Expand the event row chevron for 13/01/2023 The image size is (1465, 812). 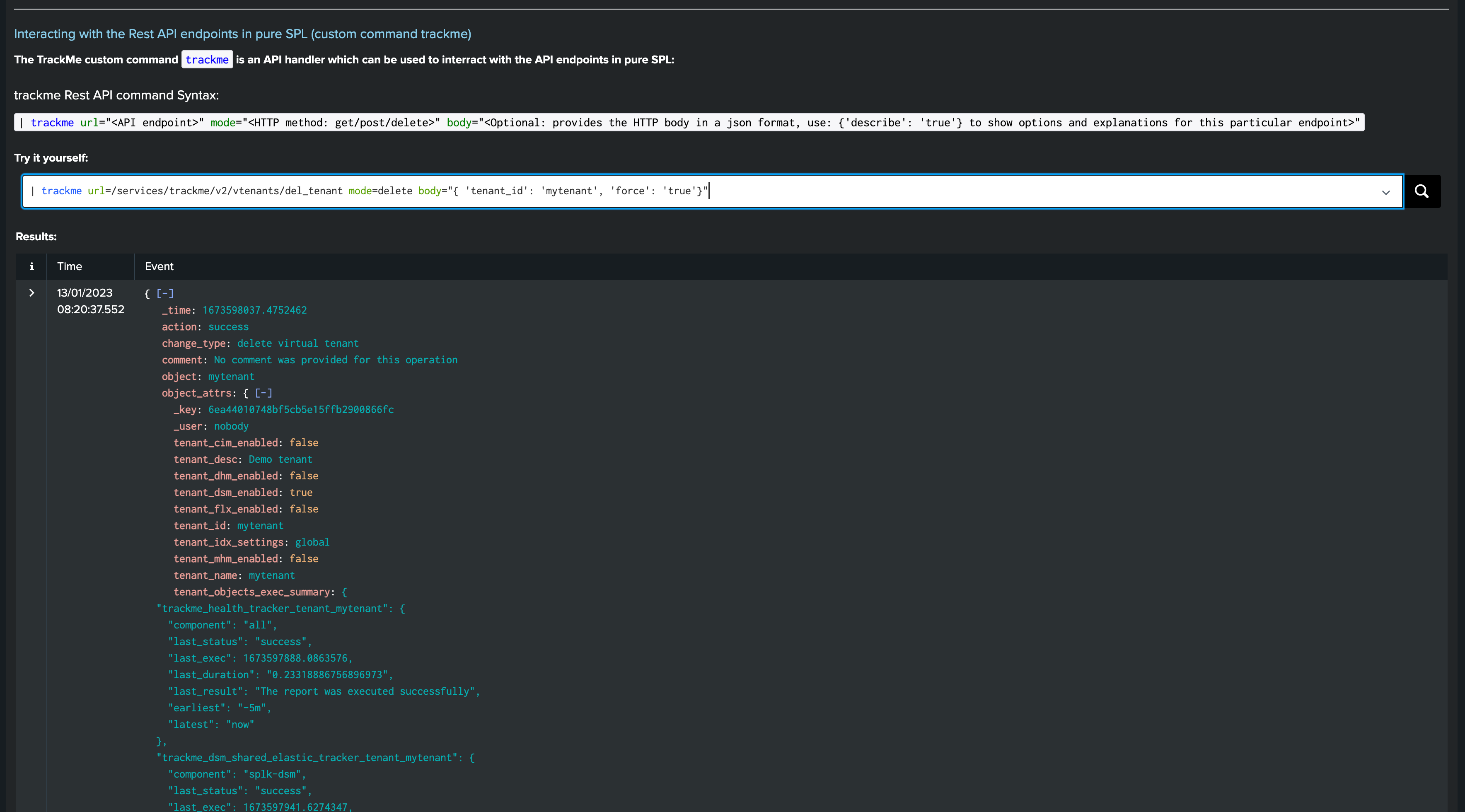[31, 293]
